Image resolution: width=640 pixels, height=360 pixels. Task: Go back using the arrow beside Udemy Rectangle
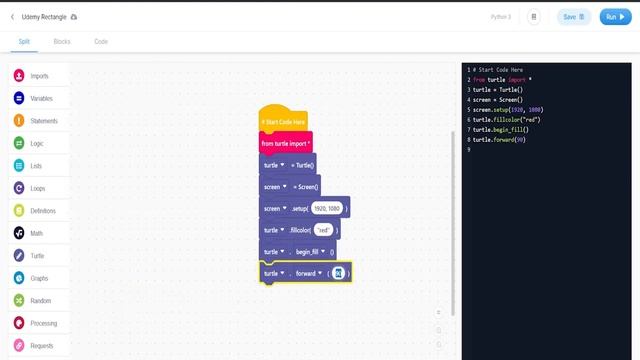[12, 17]
